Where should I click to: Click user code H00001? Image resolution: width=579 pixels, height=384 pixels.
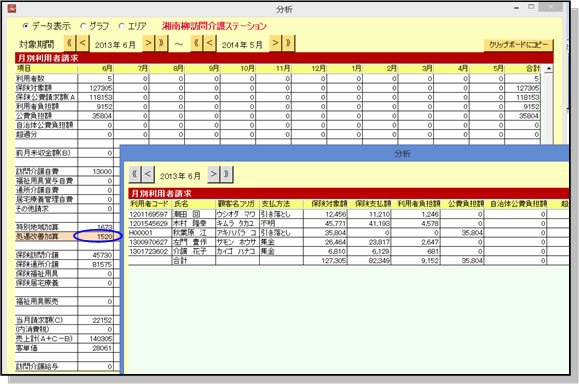point(150,233)
